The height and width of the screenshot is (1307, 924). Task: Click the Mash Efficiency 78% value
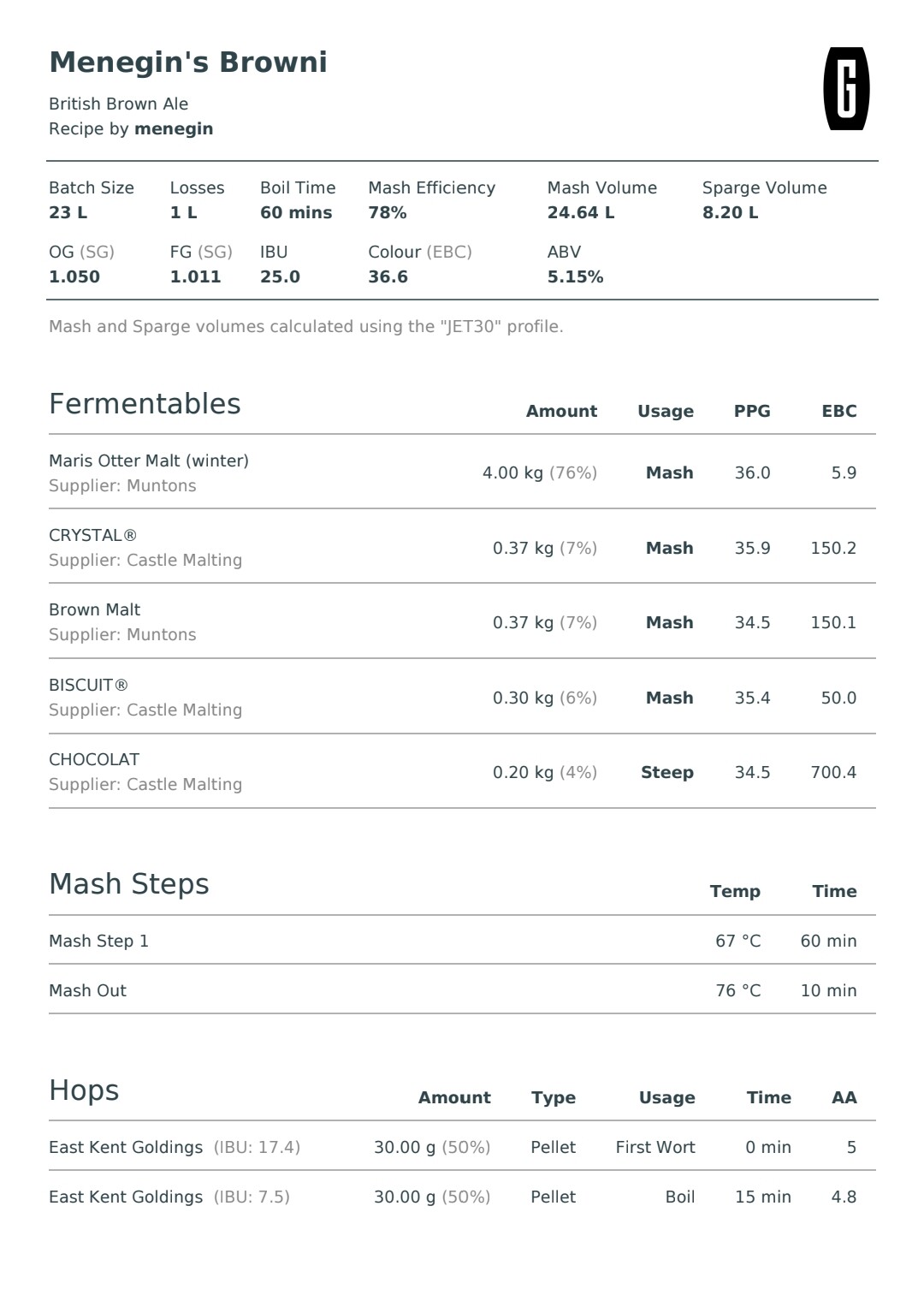point(388,212)
